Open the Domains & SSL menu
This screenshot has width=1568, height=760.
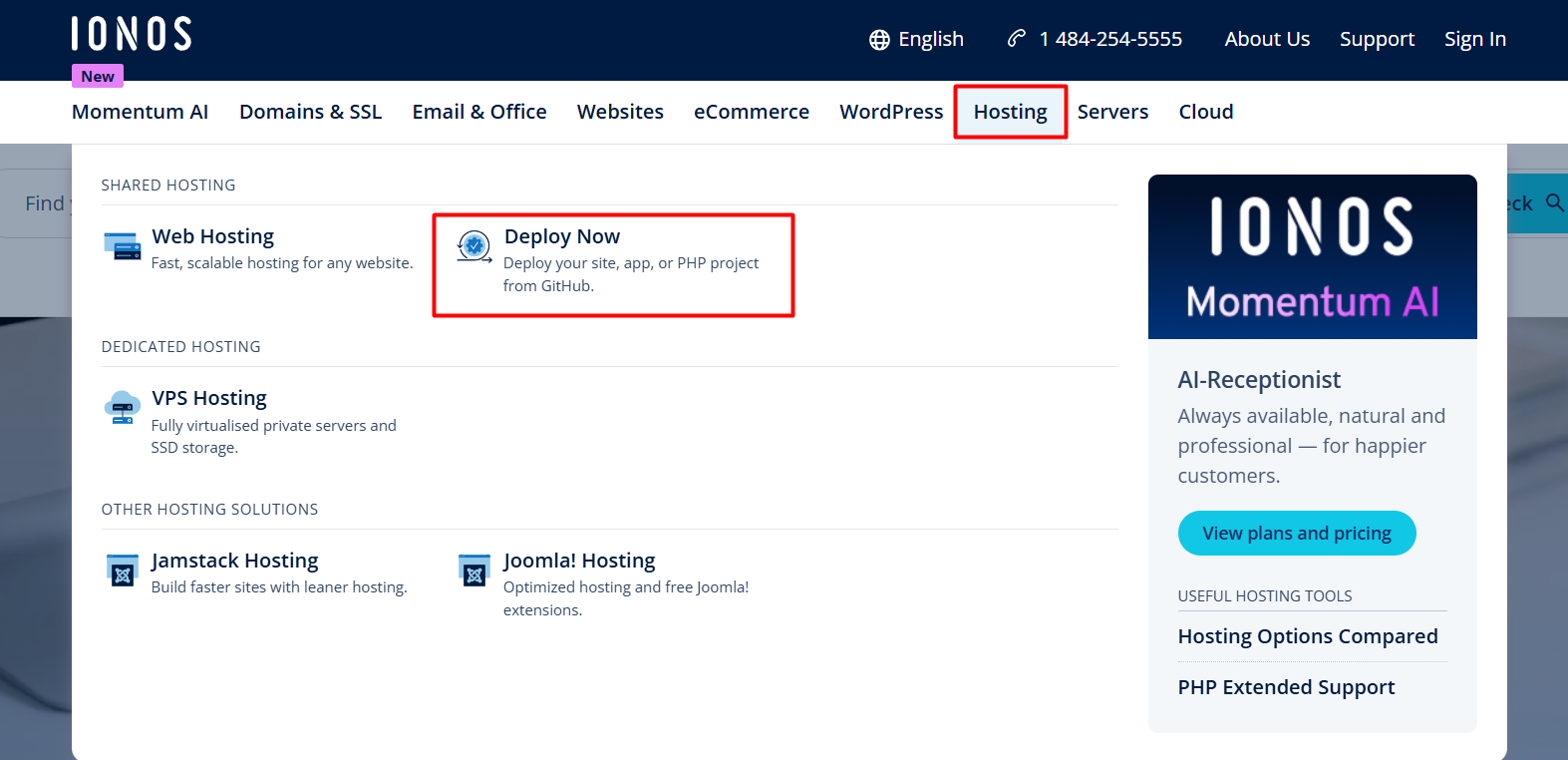[311, 112]
